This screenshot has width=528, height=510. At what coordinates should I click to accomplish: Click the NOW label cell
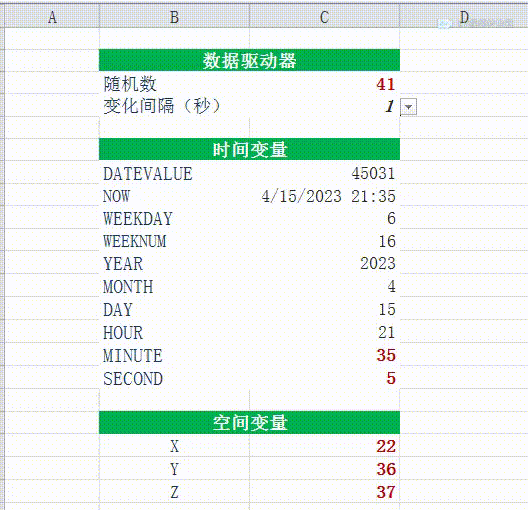click(174, 196)
